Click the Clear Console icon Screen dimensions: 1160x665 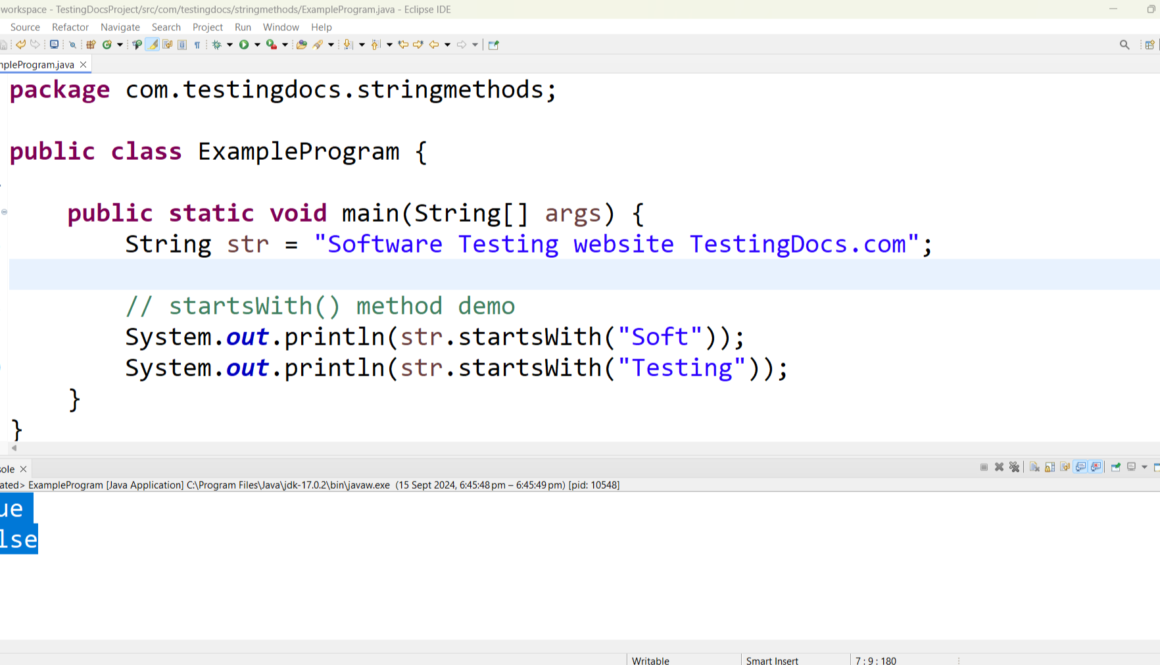coord(1035,467)
